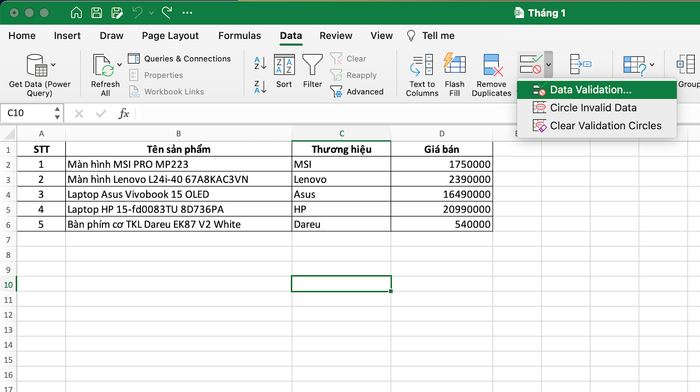The height and width of the screenshot is (392, 700).
Task: Click cell 'Màn hình MSI PRO MP223'
Action: [179, 164]
